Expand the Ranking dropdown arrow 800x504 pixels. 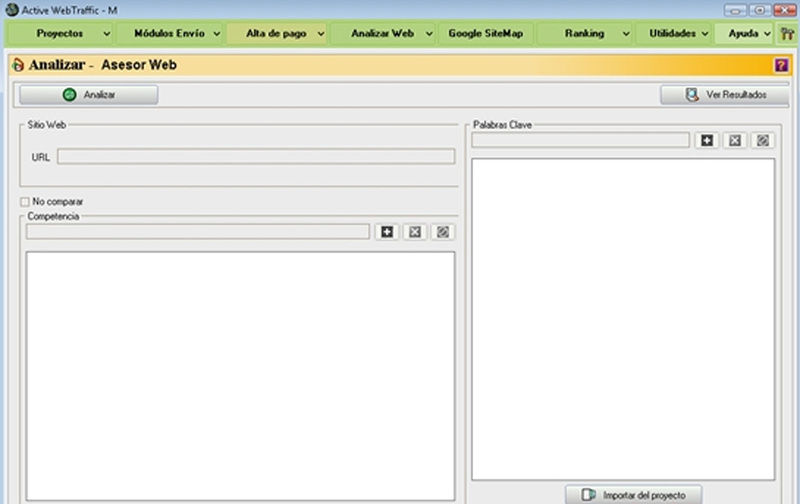[x=626, y=34]
